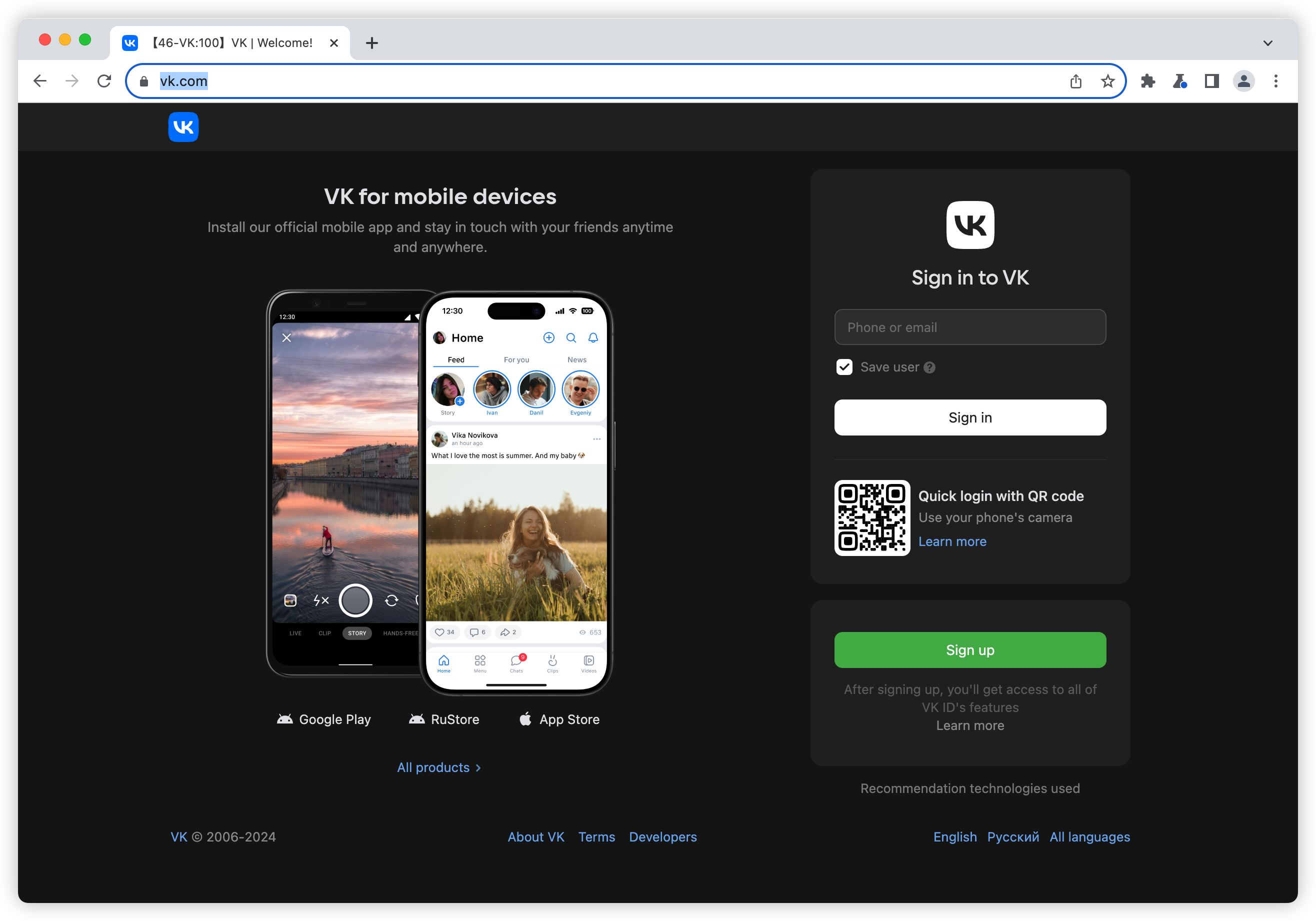Click the QR code image
1316x921 pixels.
(x=872, y=517)
